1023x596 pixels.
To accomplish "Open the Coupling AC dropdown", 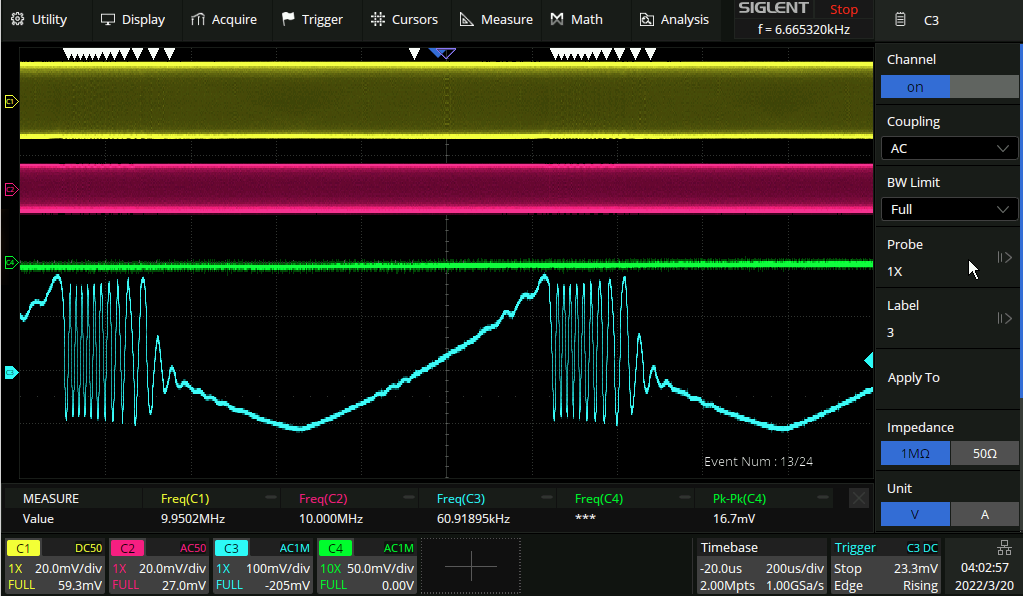I will pos(949,148).
